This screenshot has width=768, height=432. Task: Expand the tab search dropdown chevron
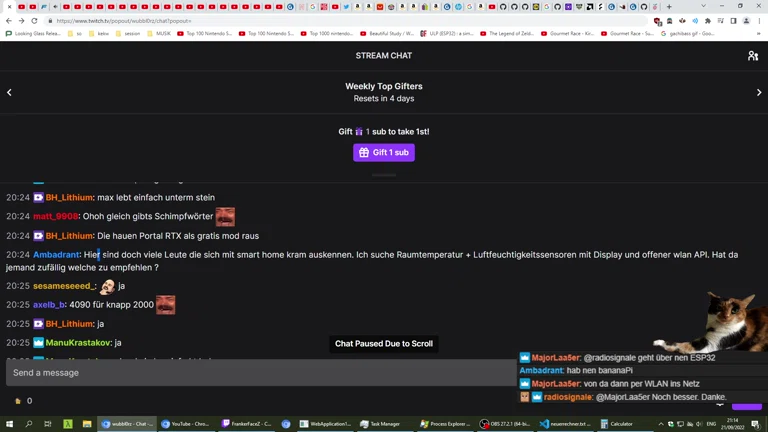(703, 6)
